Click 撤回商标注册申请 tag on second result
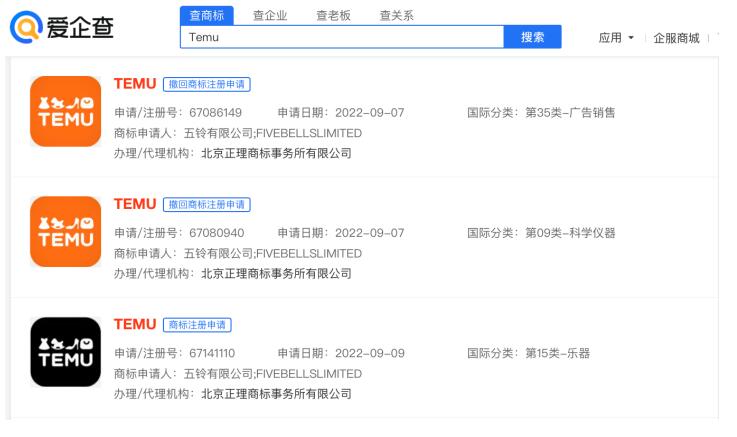 point(206,205)
